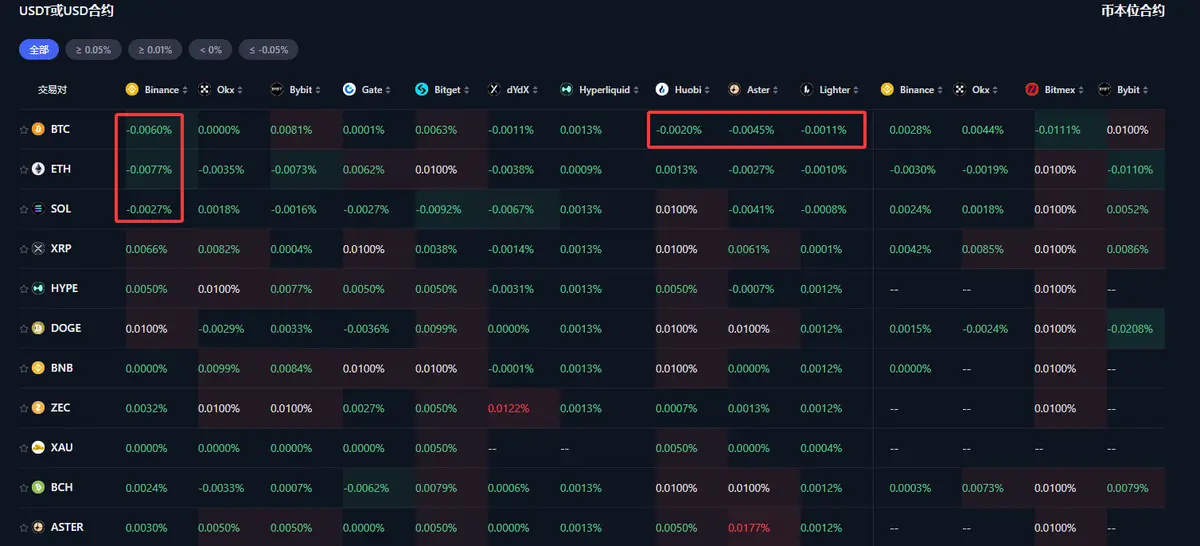Click the XRP coin icon
The image size is (1200, 546).
point(39,249)
